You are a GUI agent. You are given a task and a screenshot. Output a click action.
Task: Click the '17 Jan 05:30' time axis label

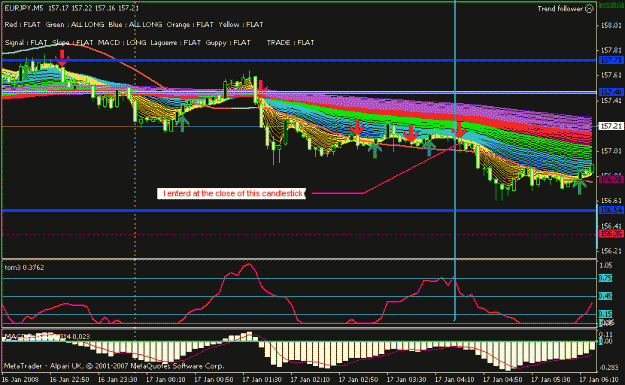point(551,379)
